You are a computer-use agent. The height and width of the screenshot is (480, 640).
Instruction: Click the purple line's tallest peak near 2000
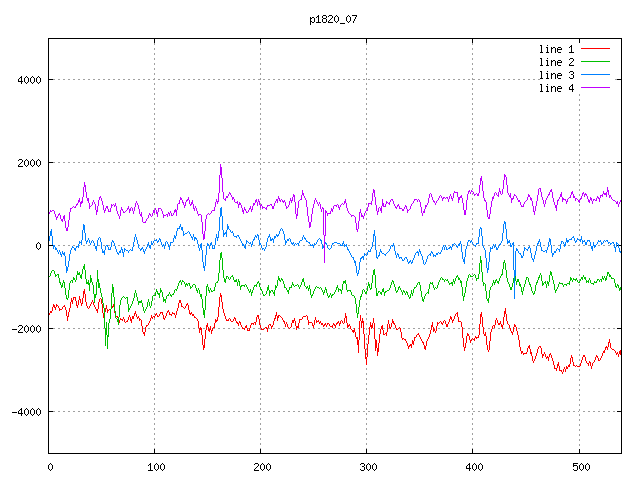(220, 165)
